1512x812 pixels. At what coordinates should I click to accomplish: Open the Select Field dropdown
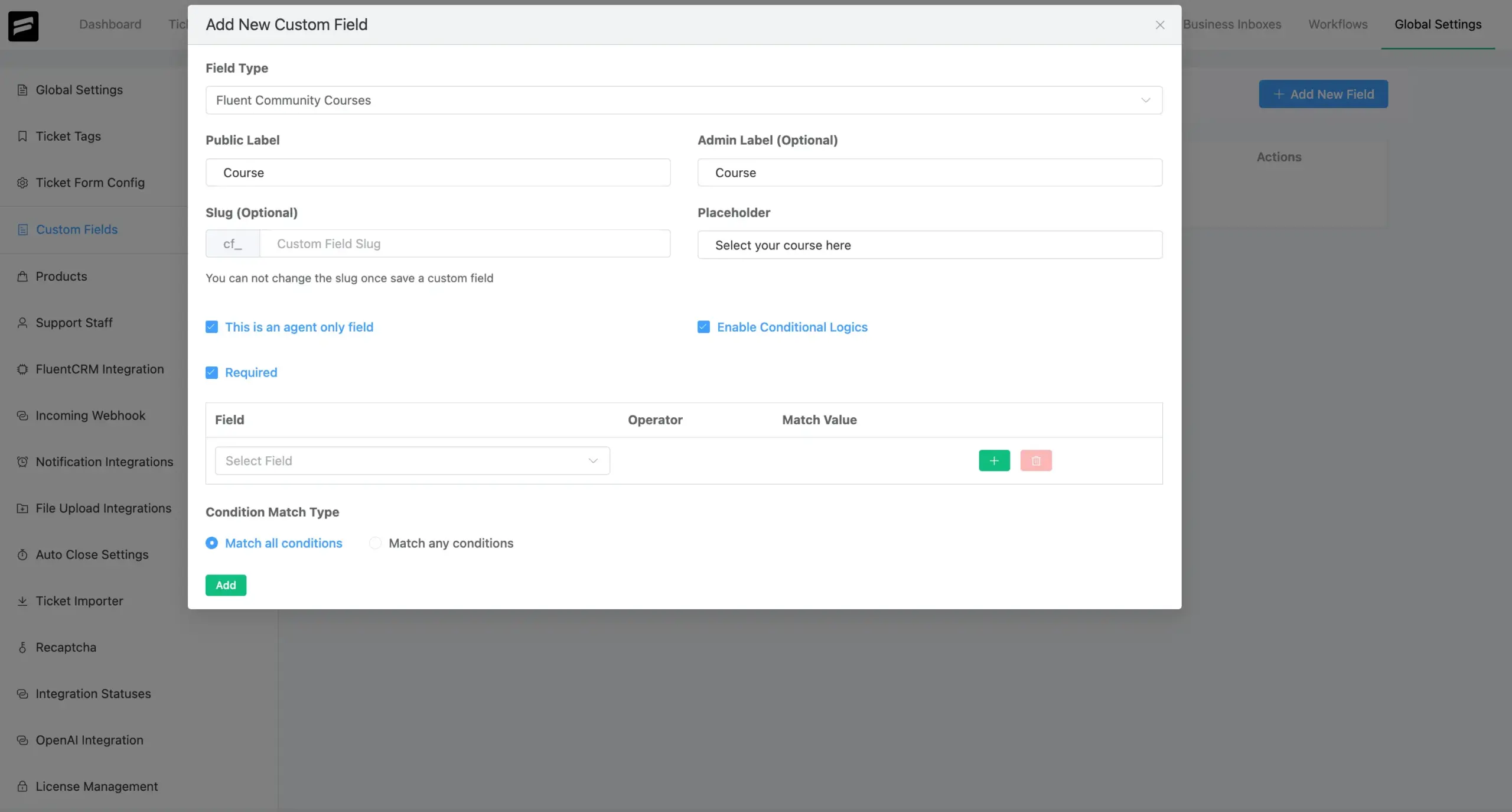[x=412, y=460]
